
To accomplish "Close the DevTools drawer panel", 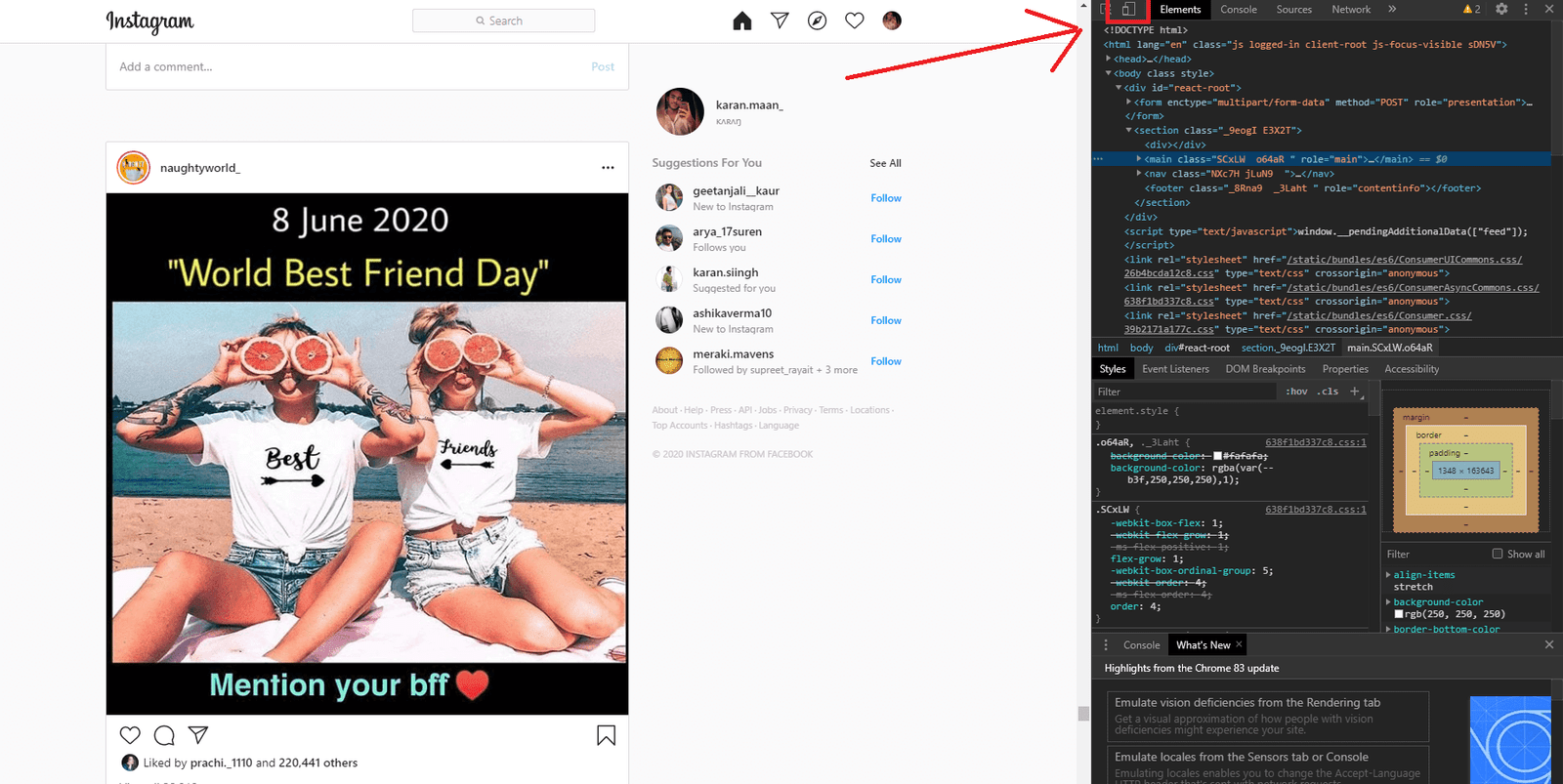I will [1548, 644].
